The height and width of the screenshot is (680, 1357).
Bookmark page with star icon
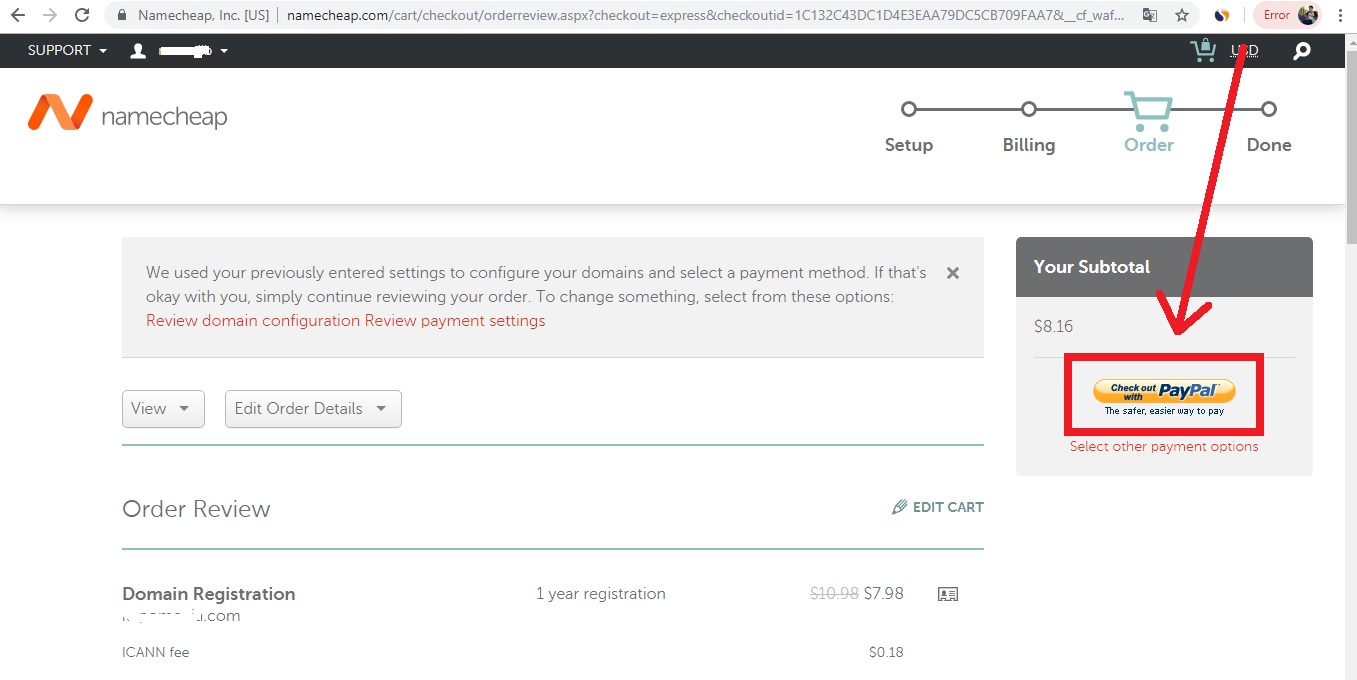[1182, 15]
